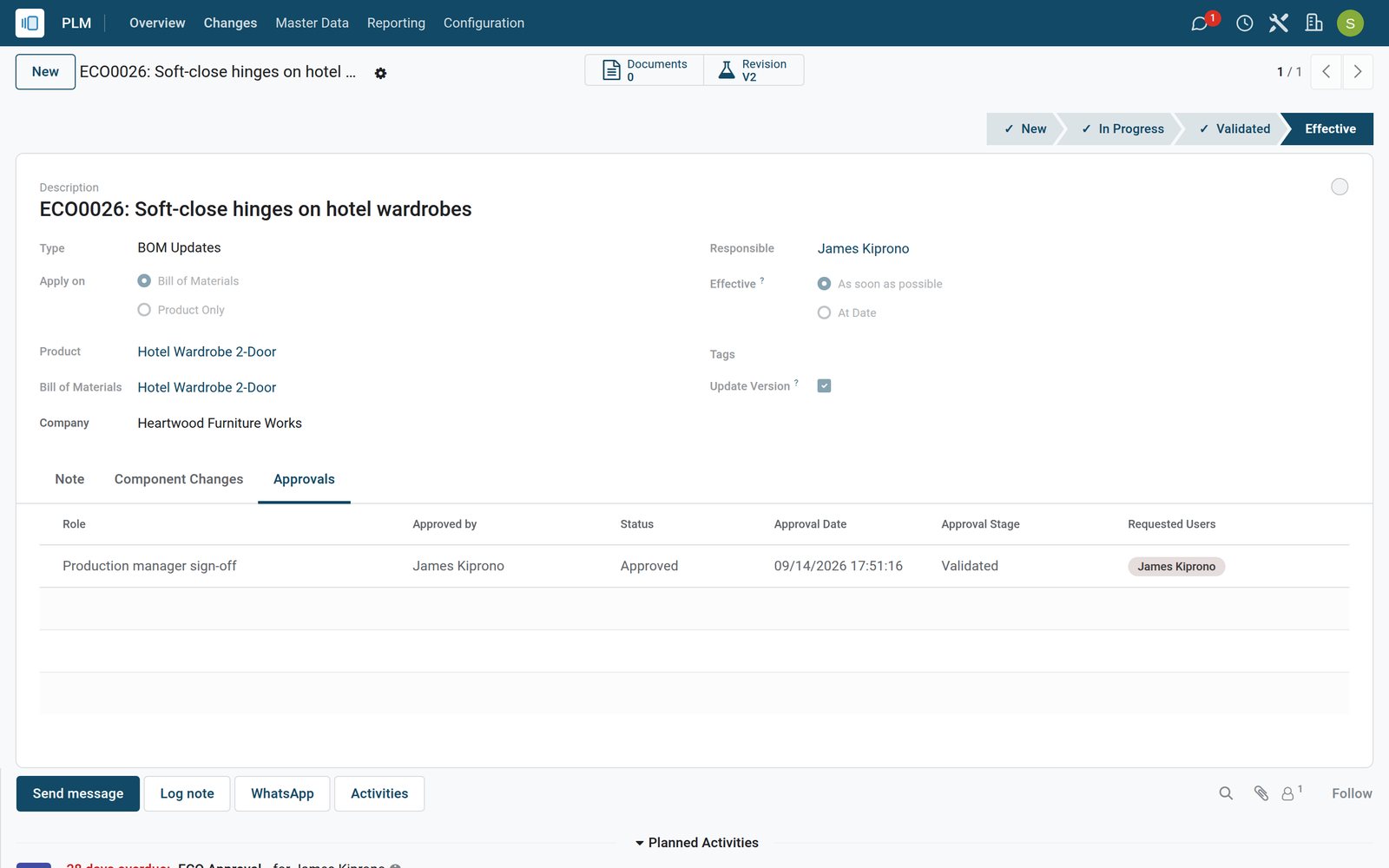The image size is (1389, 868).
Task: Open the conversations chat icon
Action: pos(1200,23)
